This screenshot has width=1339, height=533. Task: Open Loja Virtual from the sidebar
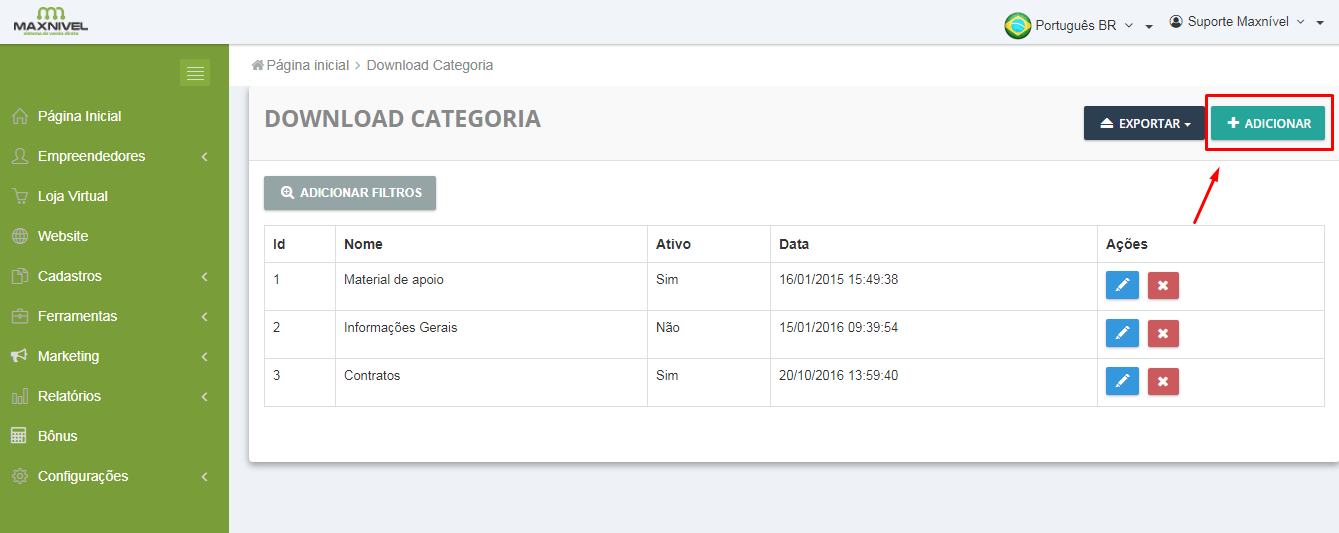click(x=72, y=196)
